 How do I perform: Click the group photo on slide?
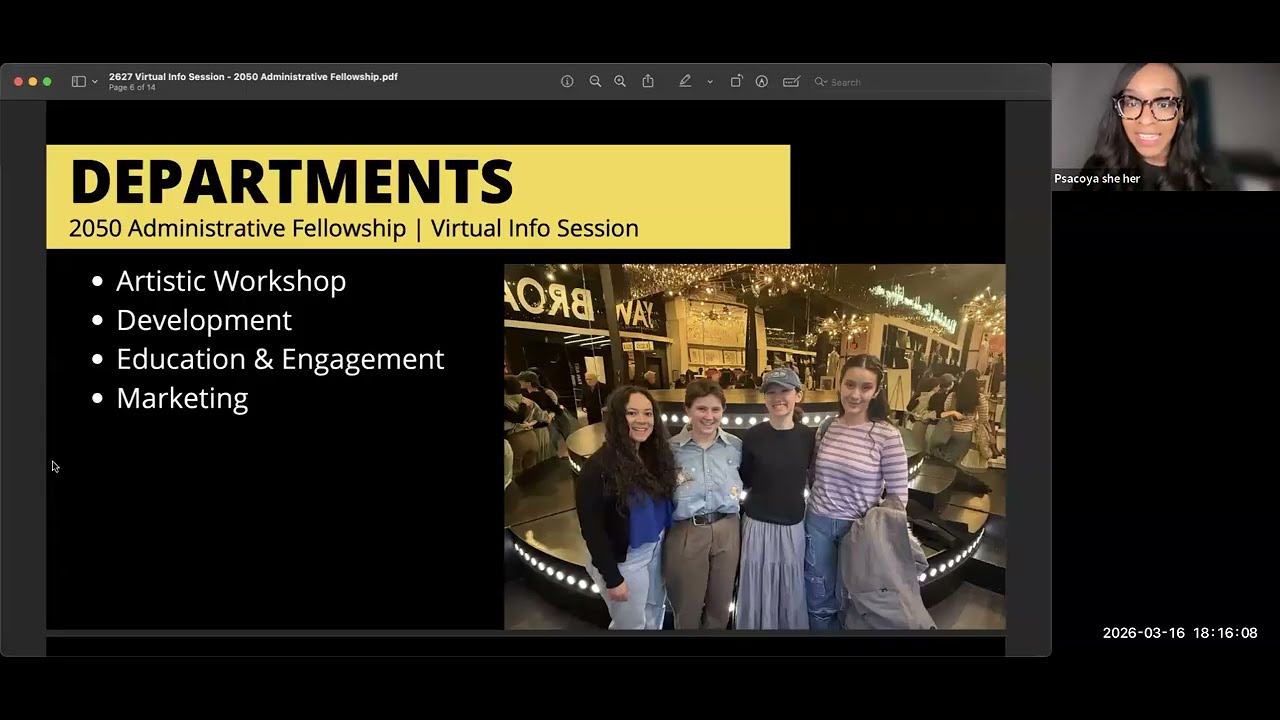755,447
